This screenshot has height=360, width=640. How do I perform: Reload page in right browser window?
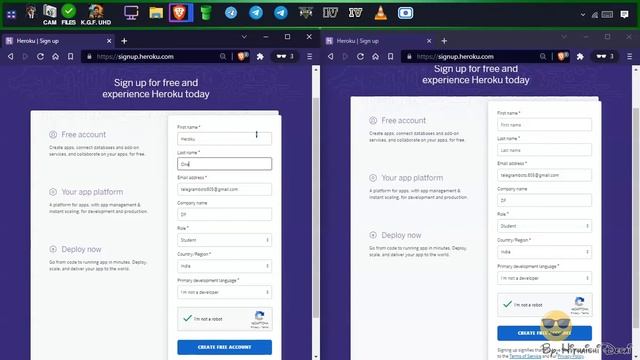[360, 56]
